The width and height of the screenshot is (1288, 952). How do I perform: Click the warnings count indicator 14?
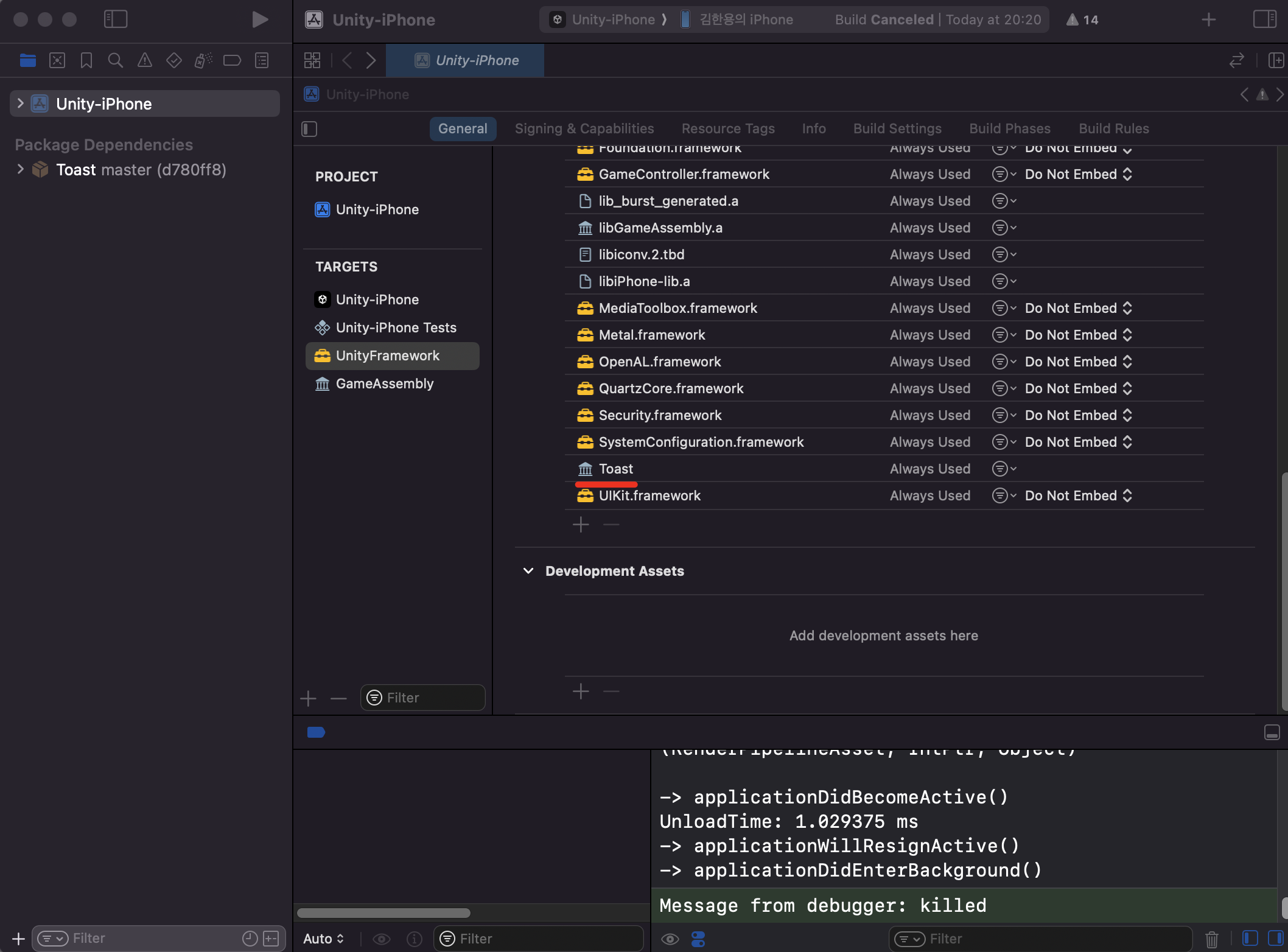pos(1082,19)
